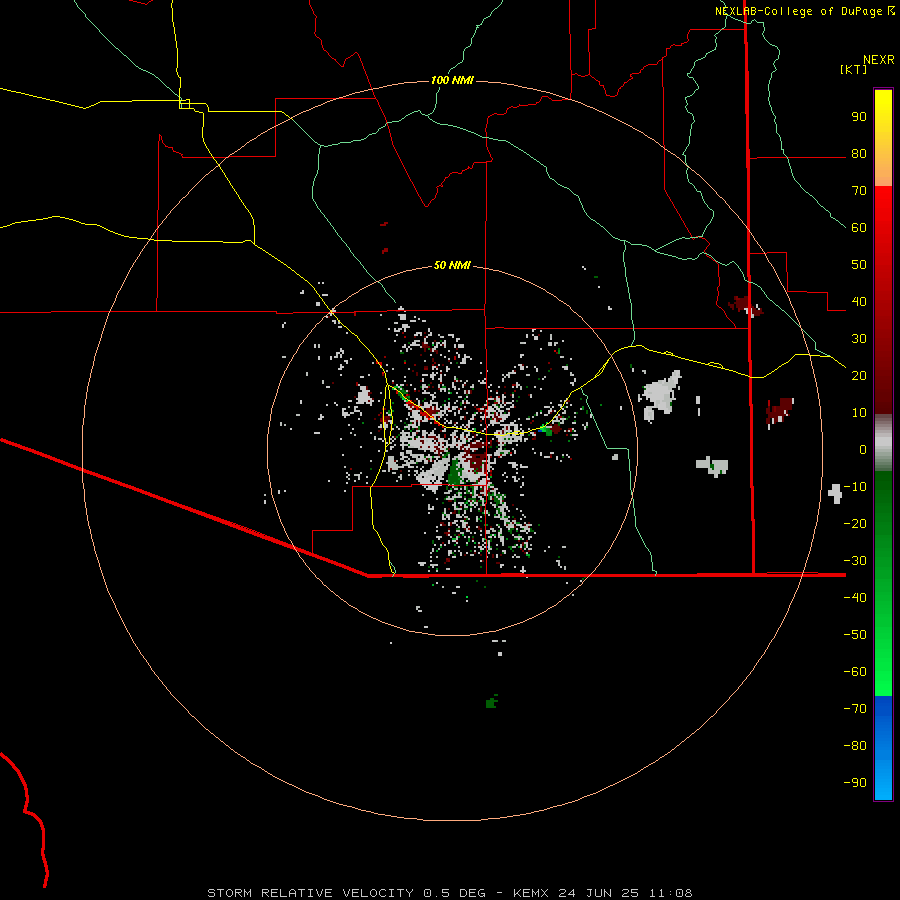This screenshot has height=900, width=900.
Task: Click the -40 value on the velocity scale
Action: pyautogui.click(x=855, y=598)
